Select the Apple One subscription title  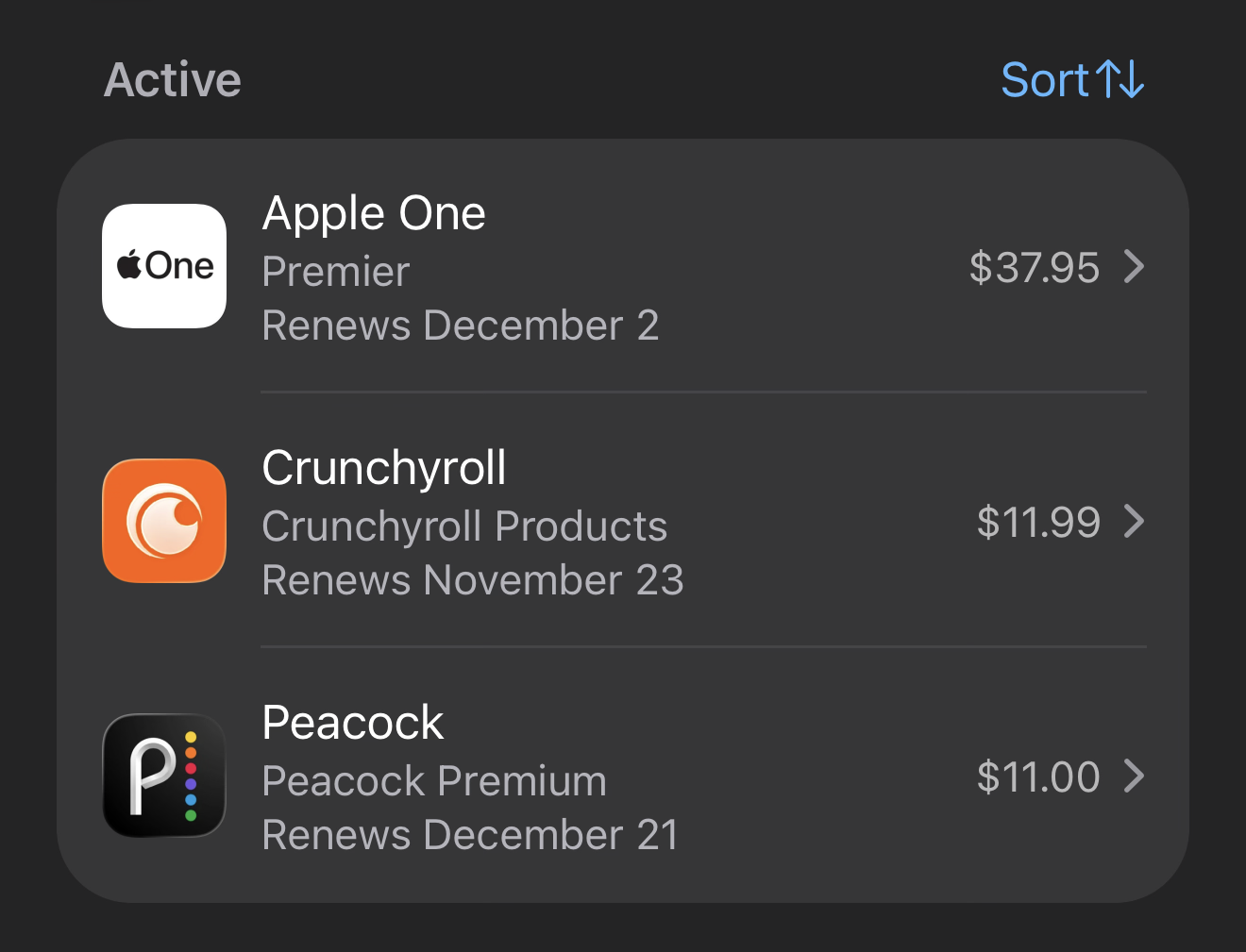point(374,213)
